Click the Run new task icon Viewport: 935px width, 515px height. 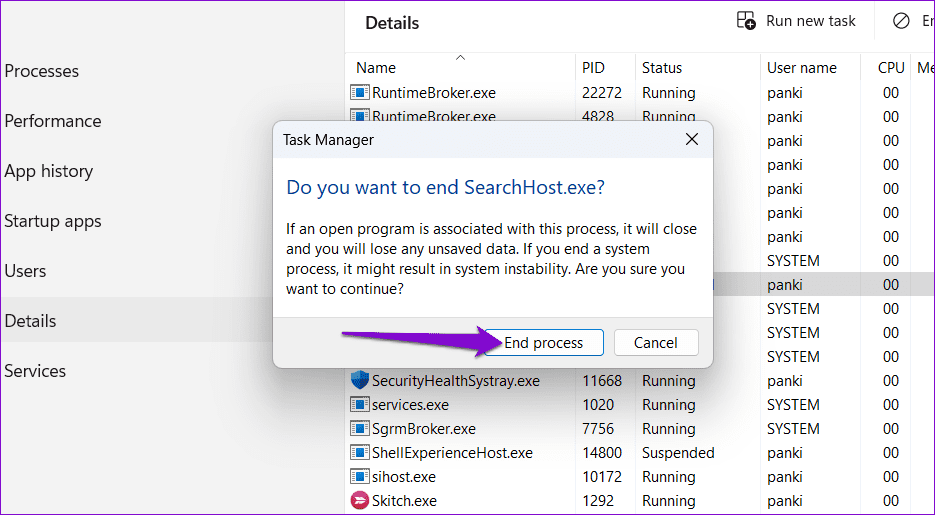click(746, 21)
